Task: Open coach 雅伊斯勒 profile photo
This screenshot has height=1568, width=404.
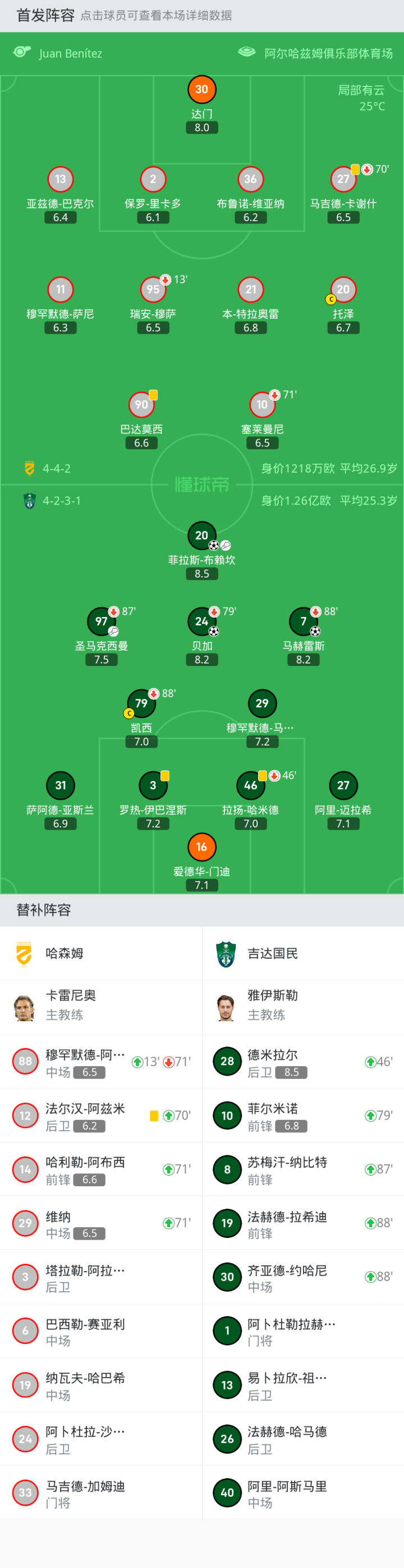Action: tap(226, 1007)
